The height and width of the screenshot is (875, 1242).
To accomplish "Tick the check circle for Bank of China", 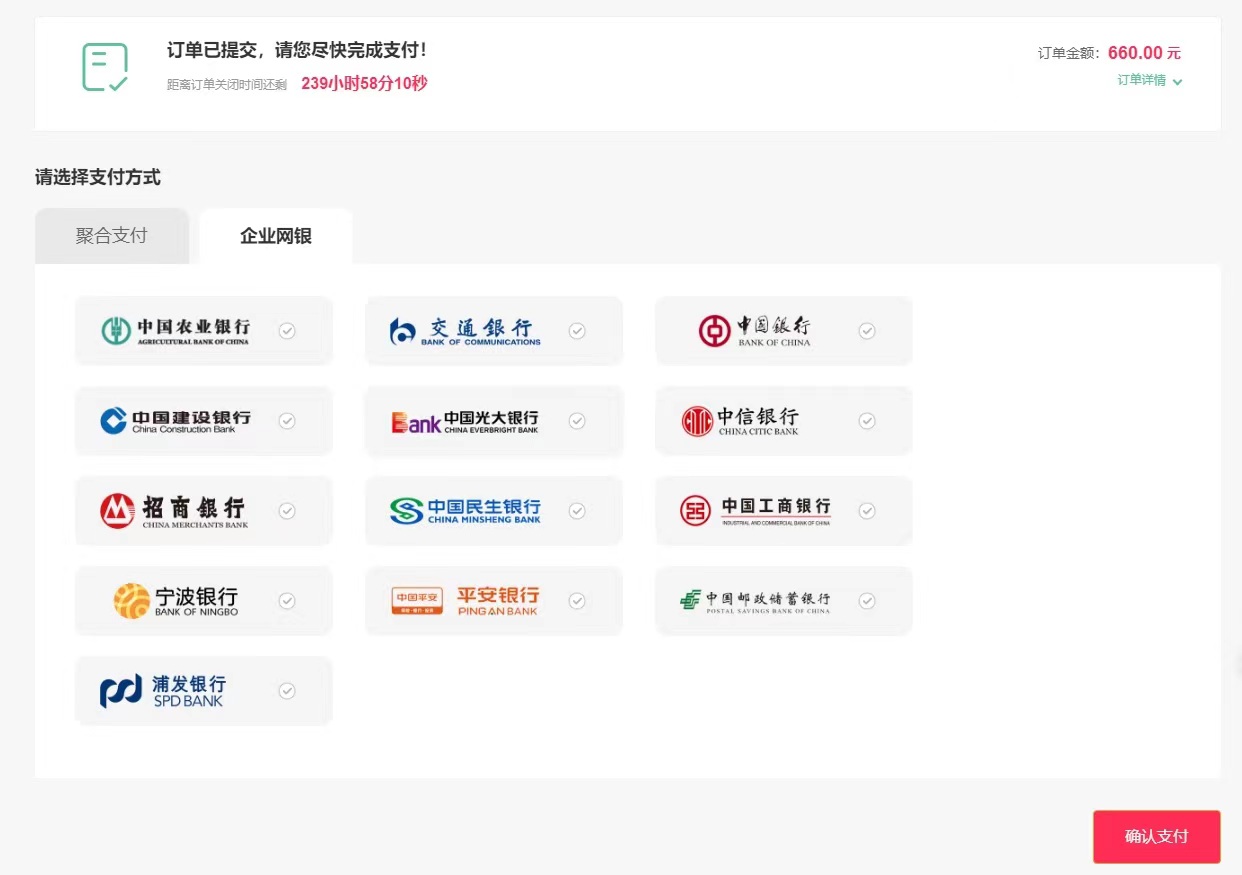I will [x=867, y=331].
